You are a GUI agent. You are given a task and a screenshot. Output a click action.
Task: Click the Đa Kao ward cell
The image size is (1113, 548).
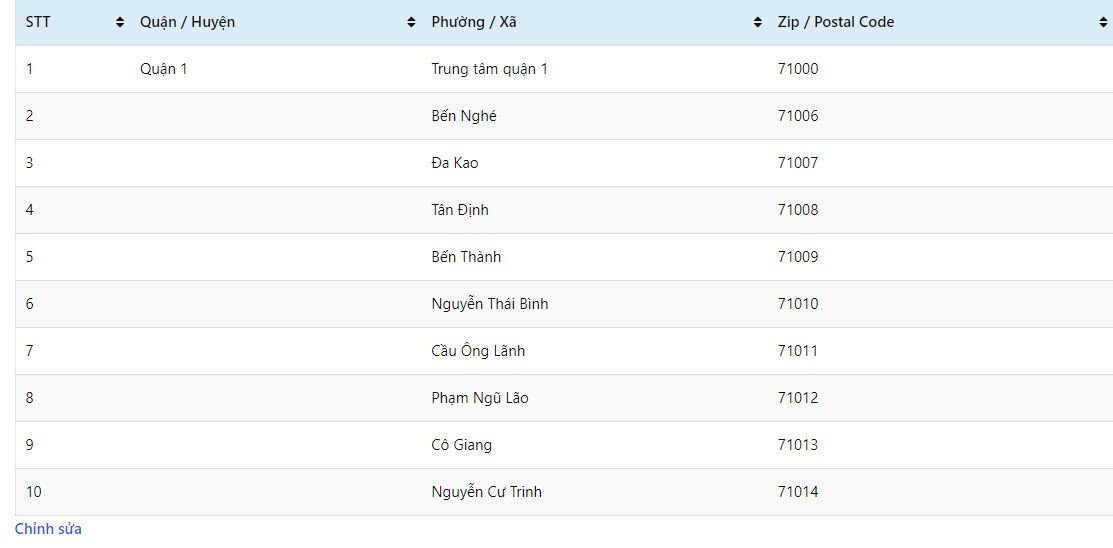point(455,163)
